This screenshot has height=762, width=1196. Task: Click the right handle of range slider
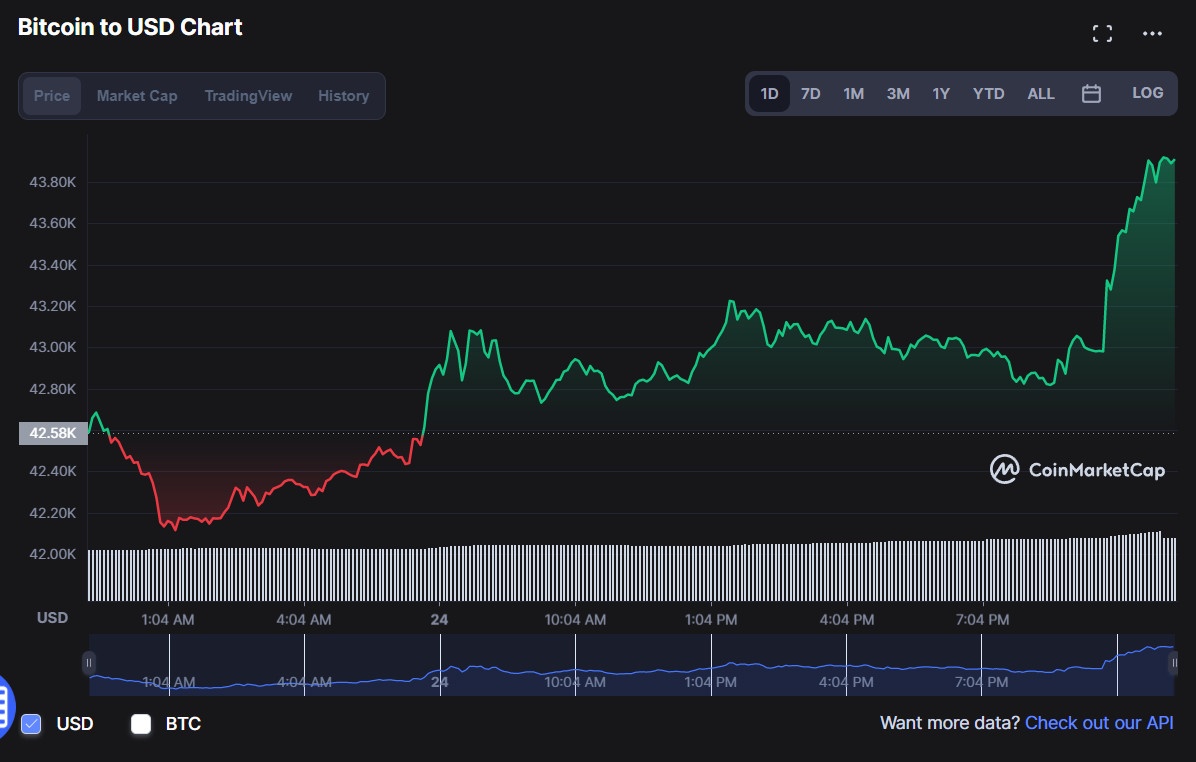click(x=1174, y=662)
